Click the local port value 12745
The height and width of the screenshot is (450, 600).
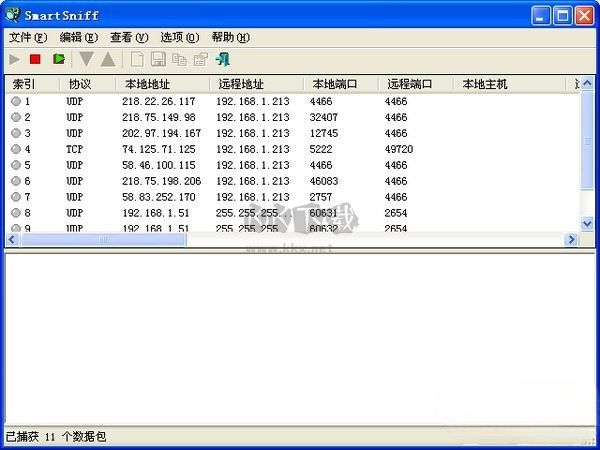pos(324,133)
